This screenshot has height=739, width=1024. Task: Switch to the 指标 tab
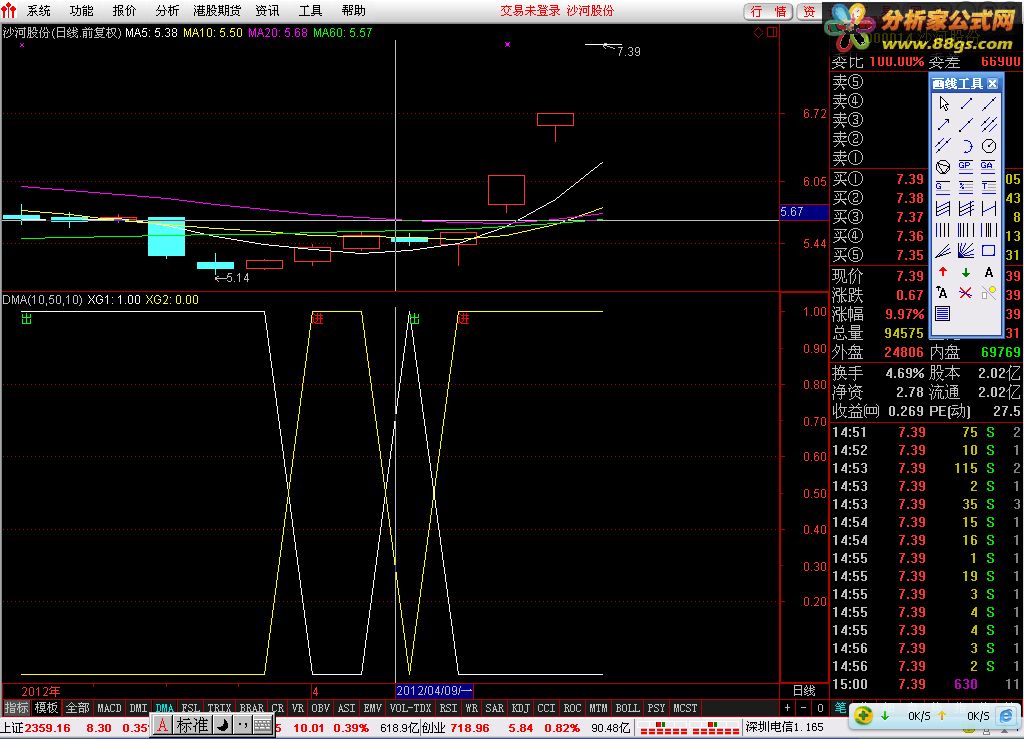click(x=16, y=708)
